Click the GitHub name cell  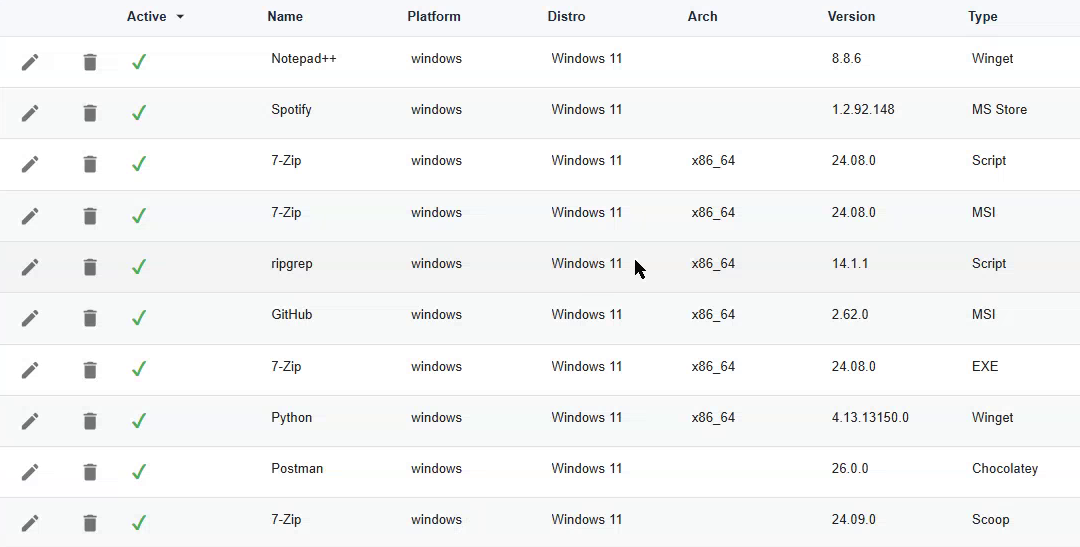click(x=292, y=315)
